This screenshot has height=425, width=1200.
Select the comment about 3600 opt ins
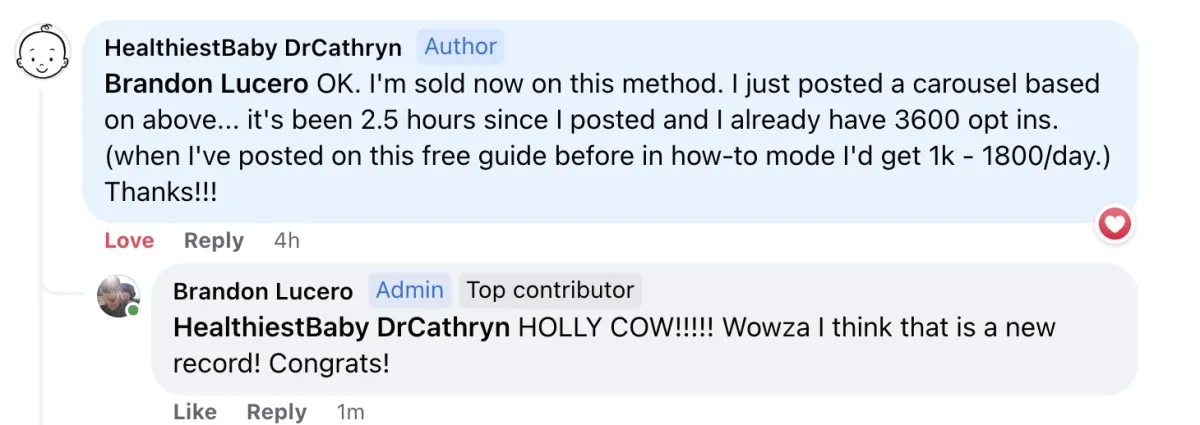[610, 121]
